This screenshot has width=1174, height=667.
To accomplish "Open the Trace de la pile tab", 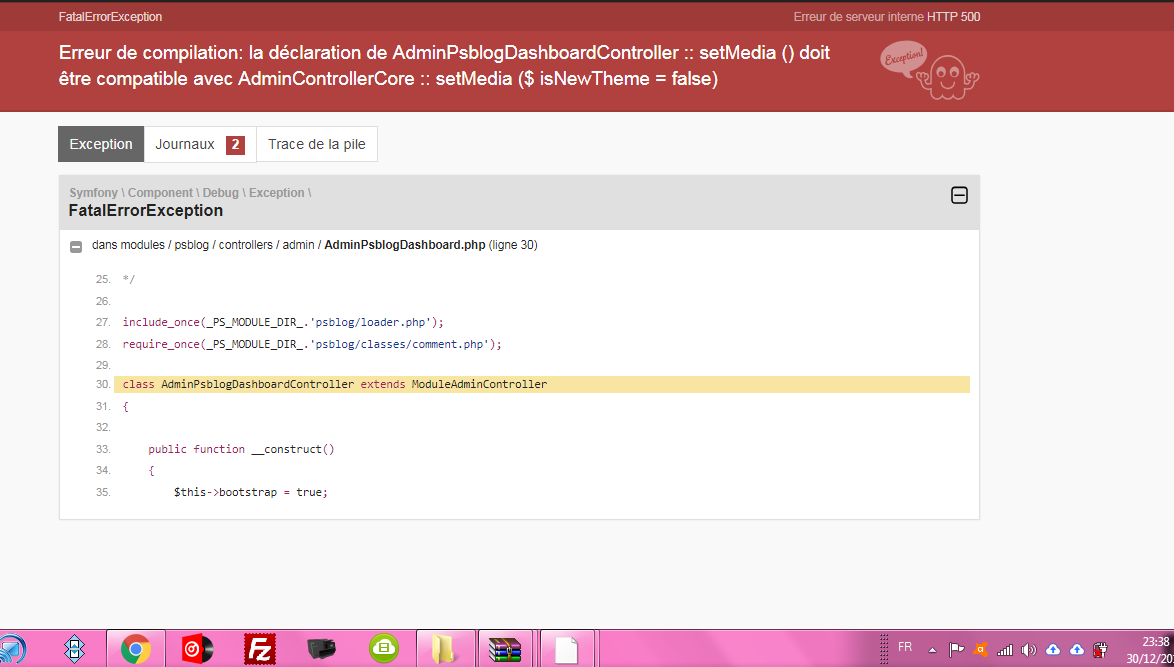I will pyautogui.click(x=317, y=144).
